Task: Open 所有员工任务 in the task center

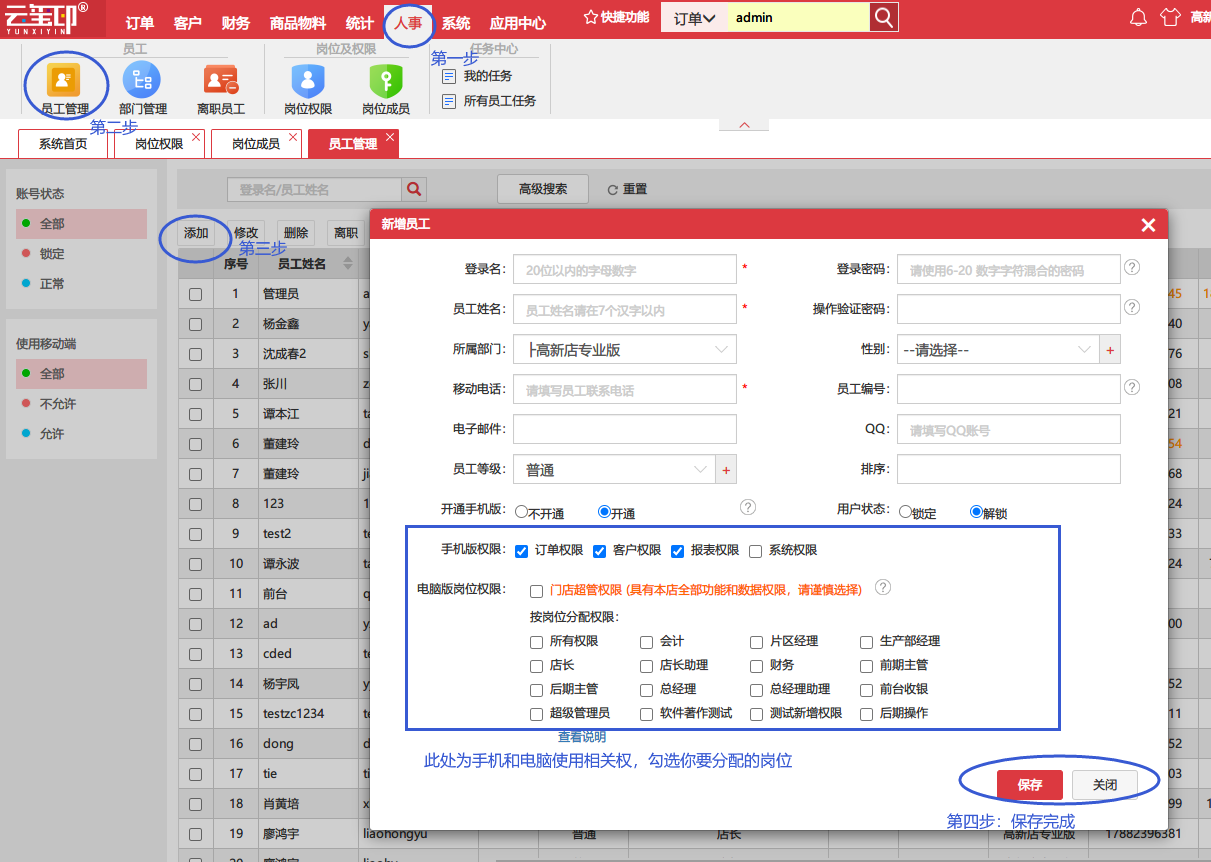Action: pos(490,101)
